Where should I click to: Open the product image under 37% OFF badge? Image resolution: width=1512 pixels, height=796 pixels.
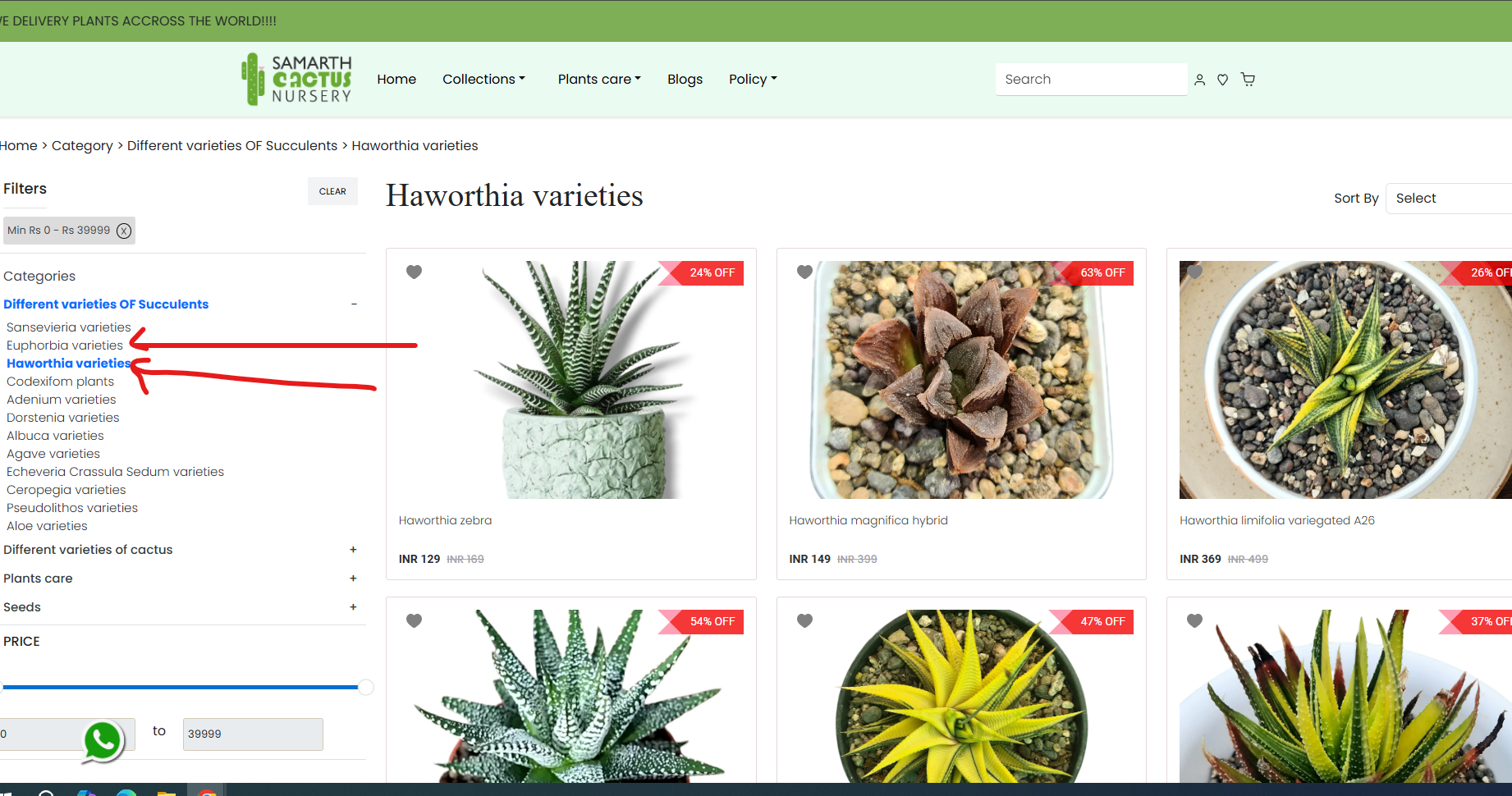tap(1346, 696)
